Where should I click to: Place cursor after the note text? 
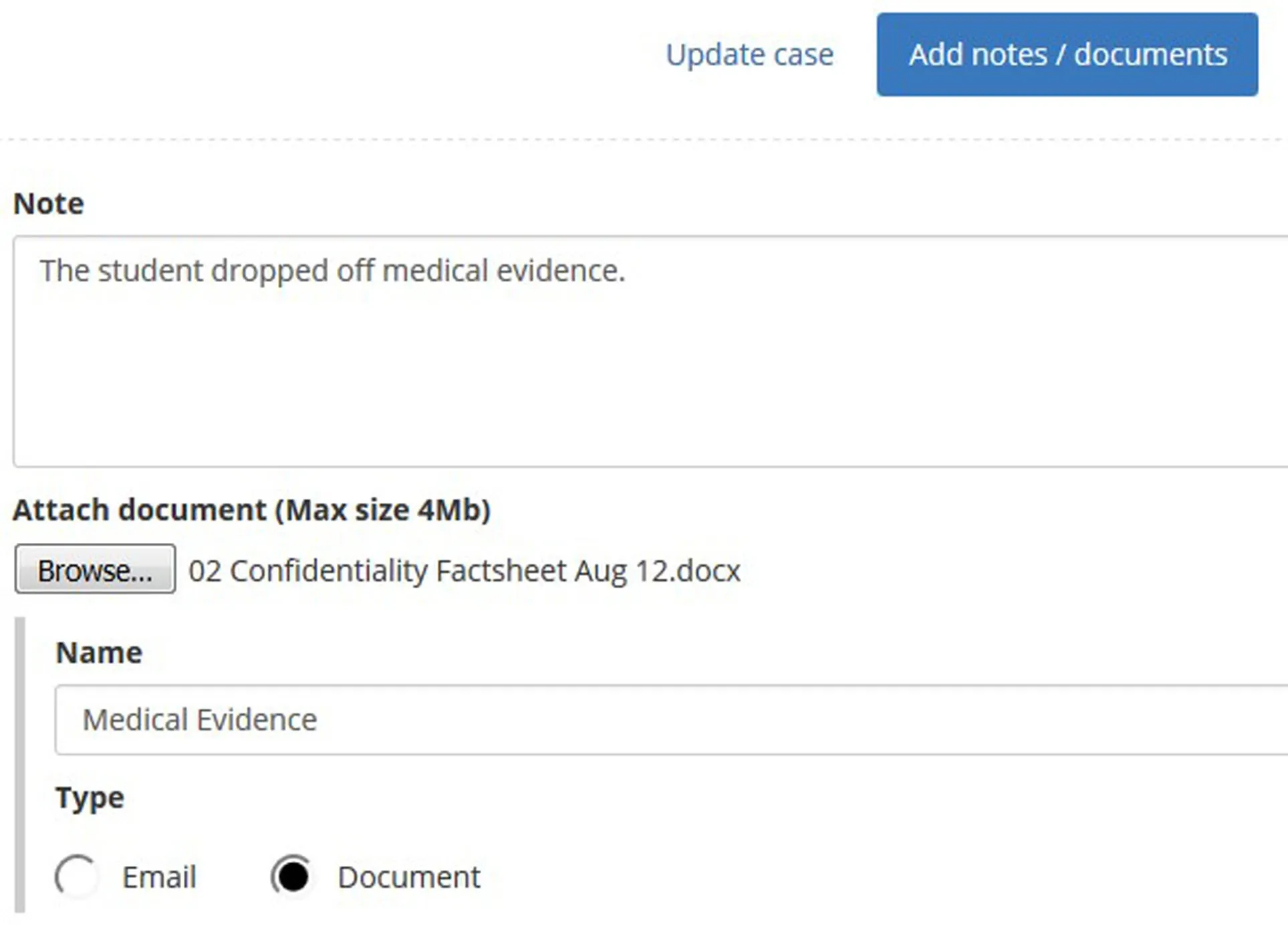(628, 271)
